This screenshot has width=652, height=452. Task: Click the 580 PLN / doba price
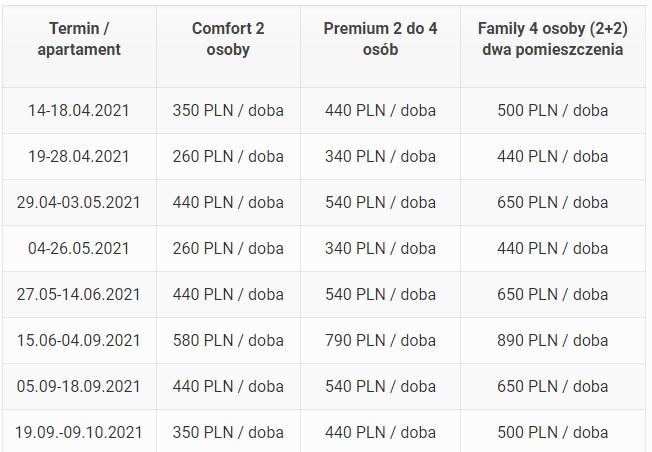(228, 340)
